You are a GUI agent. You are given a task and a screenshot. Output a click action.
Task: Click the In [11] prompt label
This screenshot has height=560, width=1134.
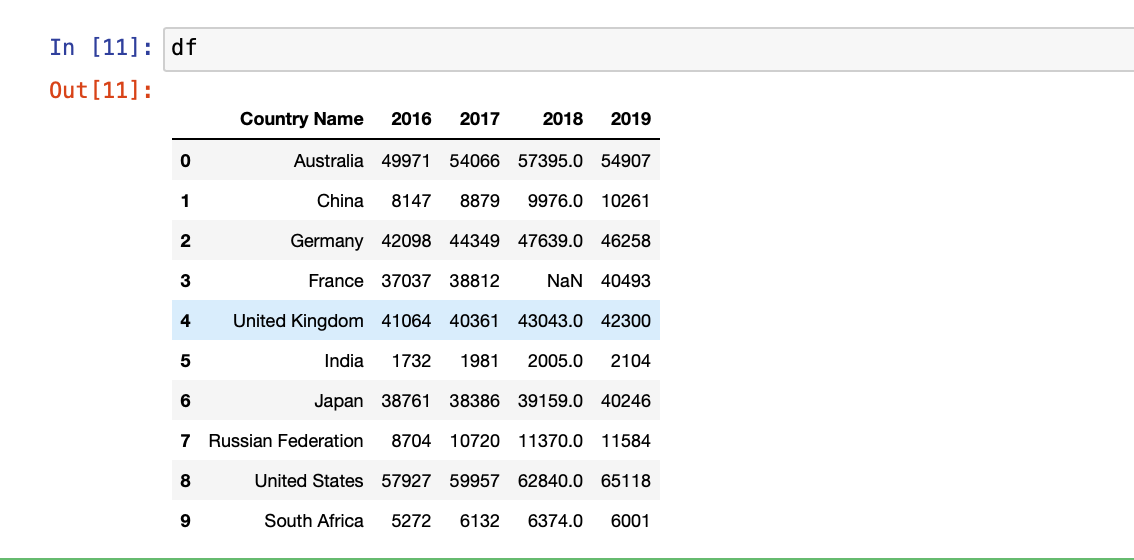[x=101, y=48]
